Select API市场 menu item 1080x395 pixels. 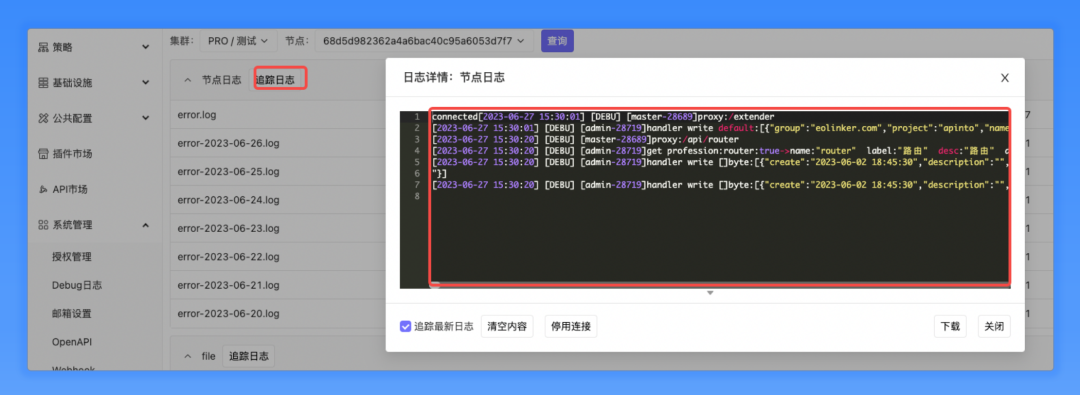(x=70, y=189)
